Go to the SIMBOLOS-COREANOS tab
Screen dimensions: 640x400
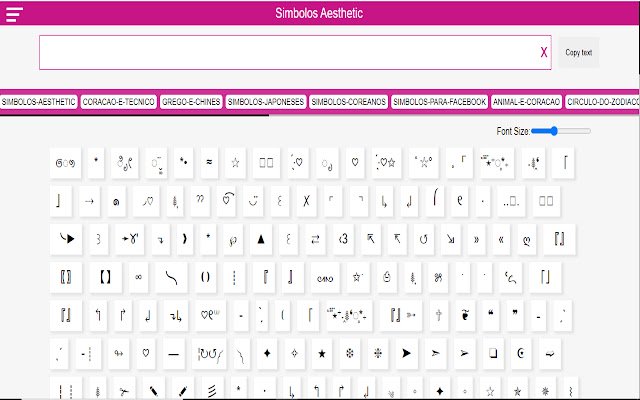(x=349, y=102)
